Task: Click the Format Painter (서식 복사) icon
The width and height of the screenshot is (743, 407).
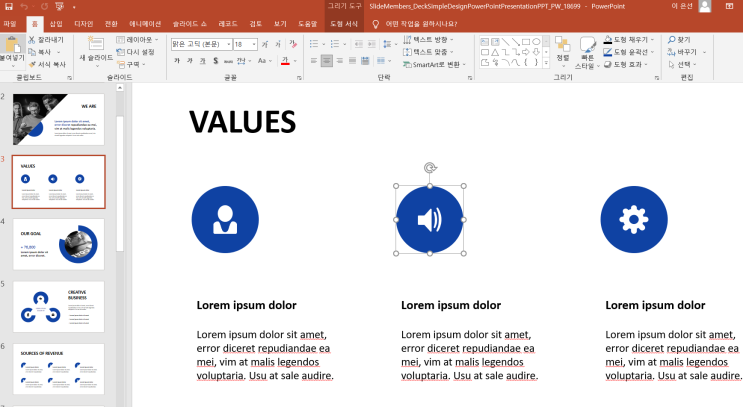Action: tap(32, 63)
